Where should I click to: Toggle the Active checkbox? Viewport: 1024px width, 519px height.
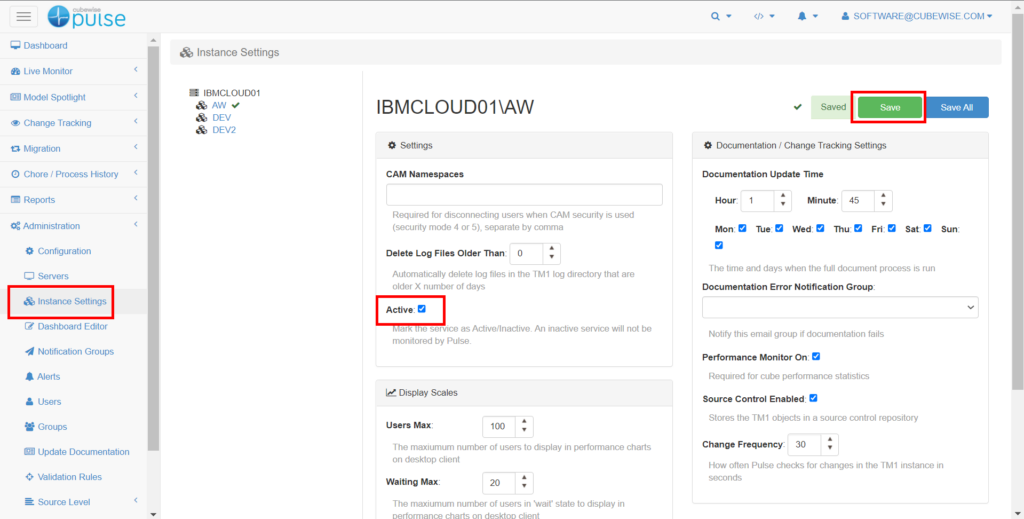pos(422,309)
